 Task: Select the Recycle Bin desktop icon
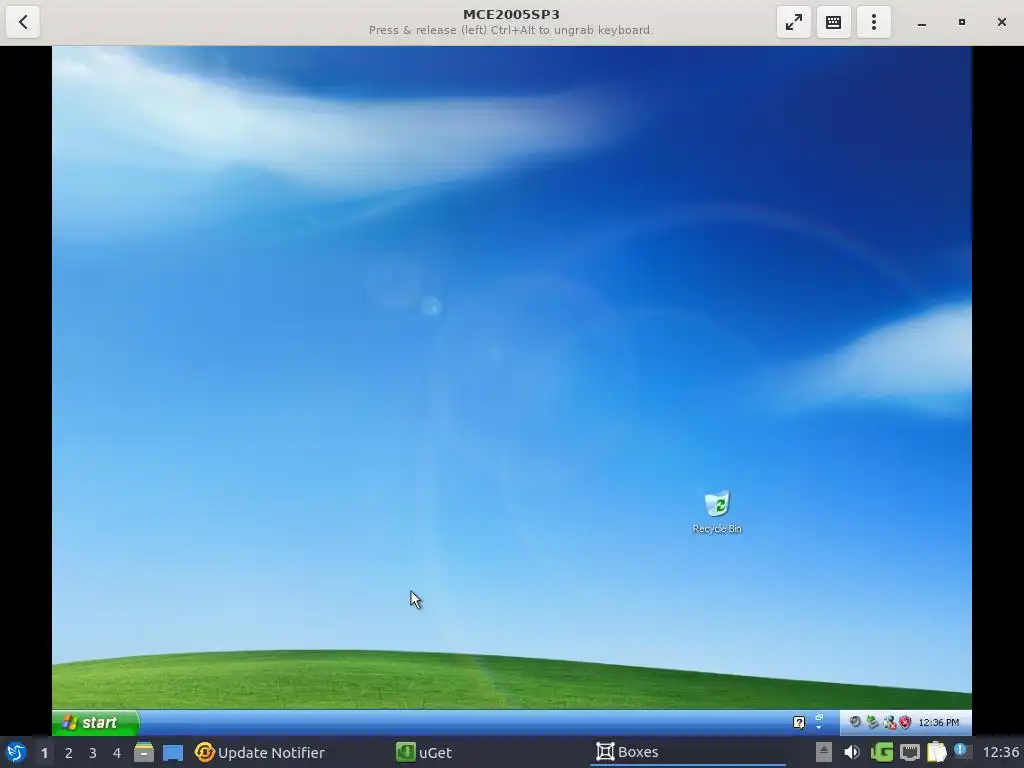click(x=717, y=513)
